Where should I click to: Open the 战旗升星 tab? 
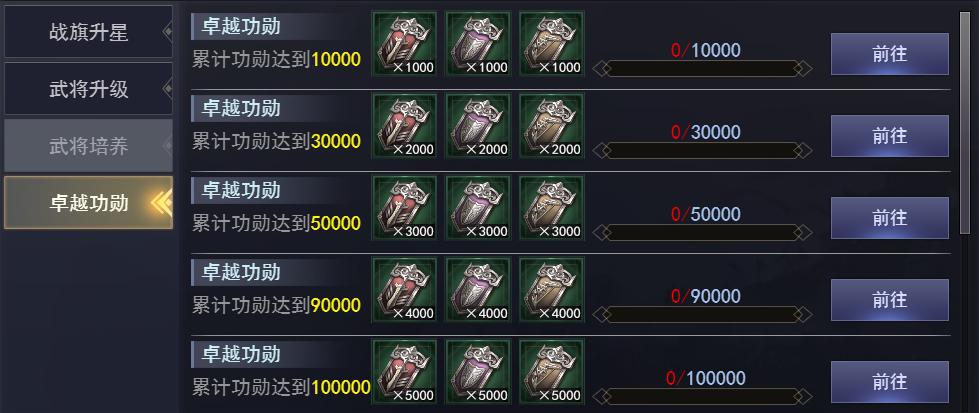click(x=88, y=32)
